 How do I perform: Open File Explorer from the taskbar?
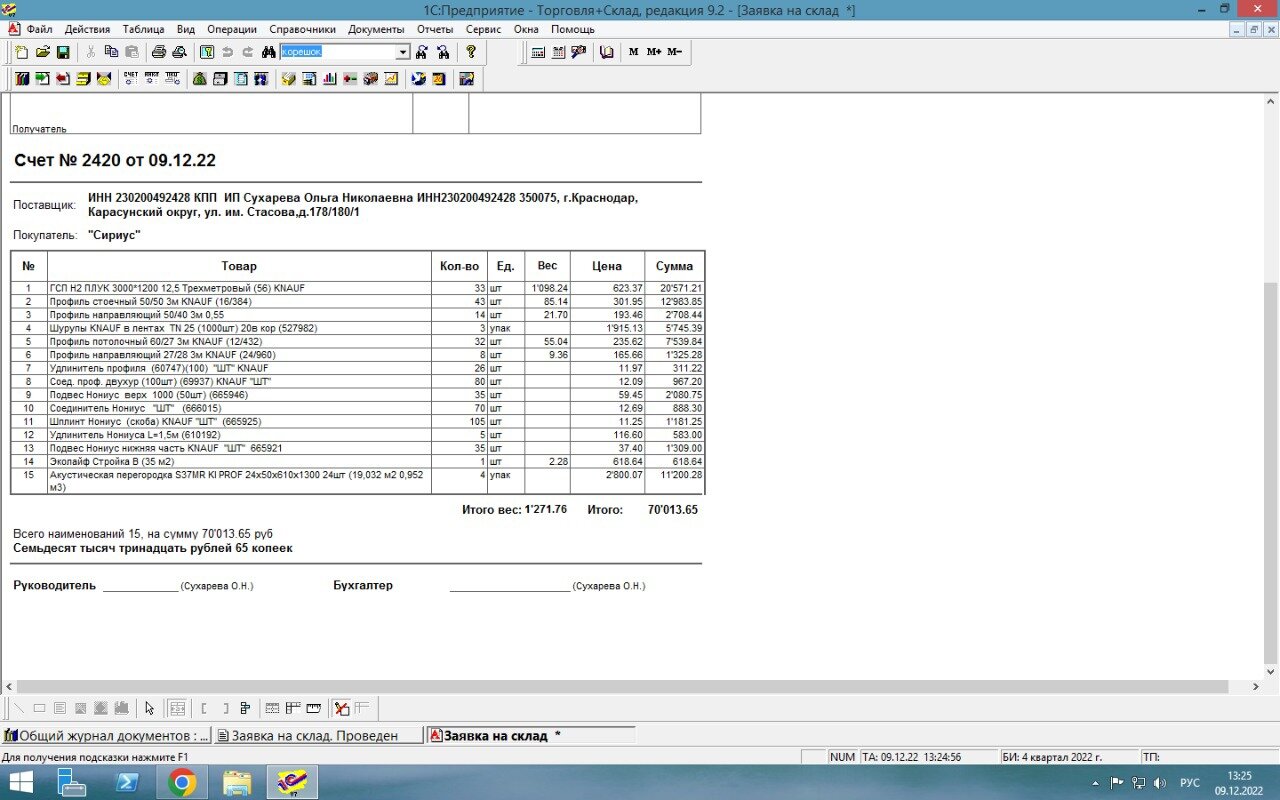point(237,782)
